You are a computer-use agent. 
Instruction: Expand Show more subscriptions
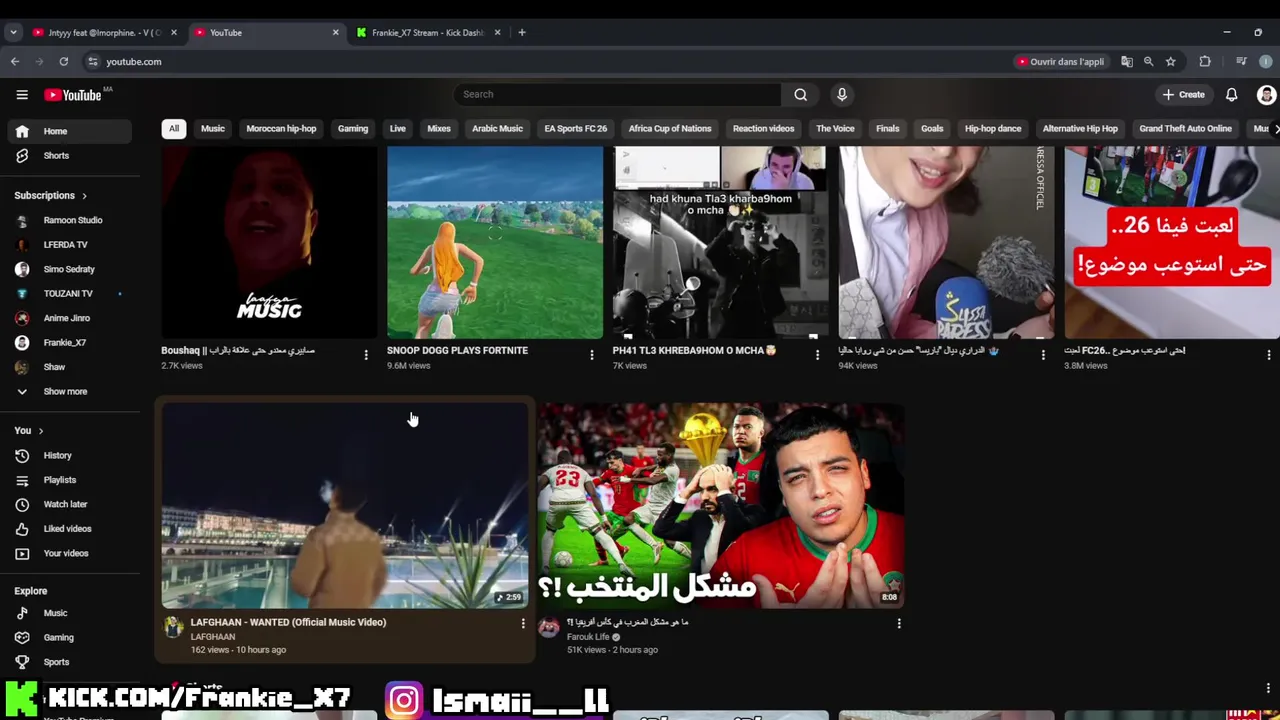69,392
